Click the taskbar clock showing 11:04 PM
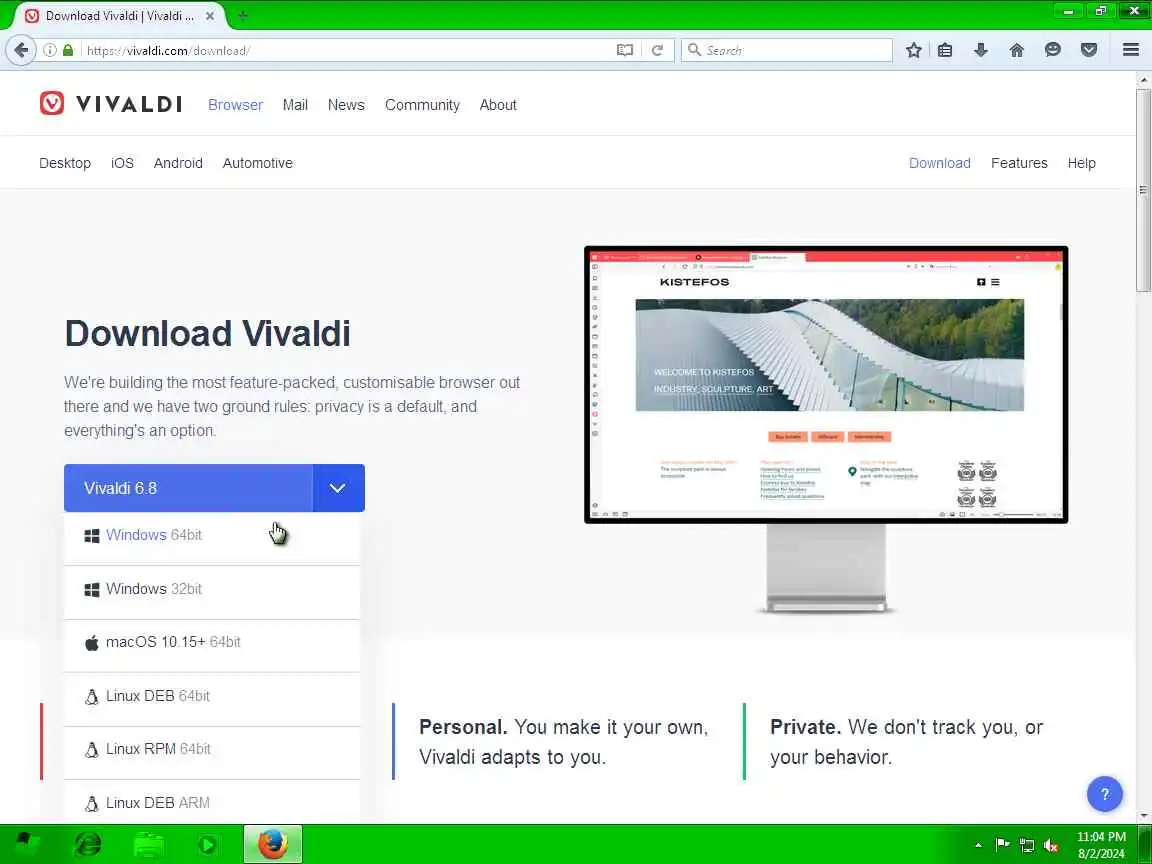Screen dimensions: 1152x864 point(1101,845)
